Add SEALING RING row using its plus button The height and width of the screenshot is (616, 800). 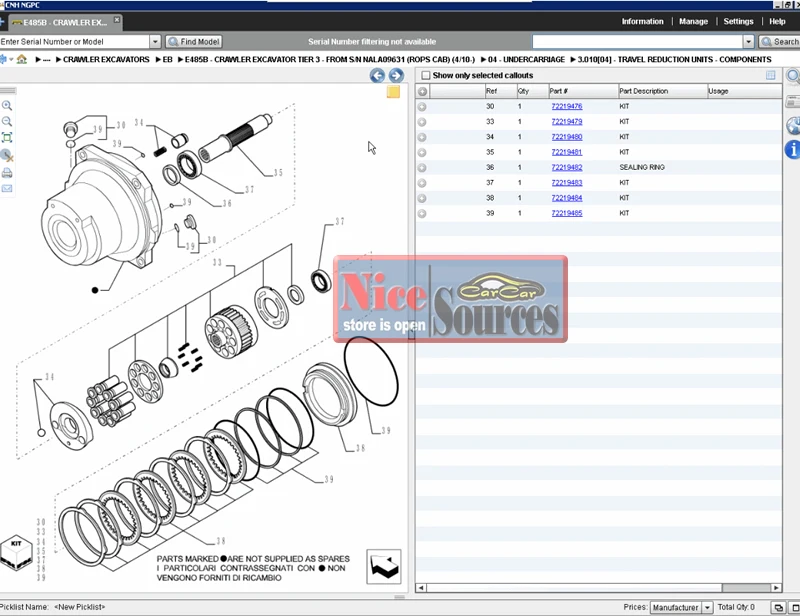tap(422, 168)
